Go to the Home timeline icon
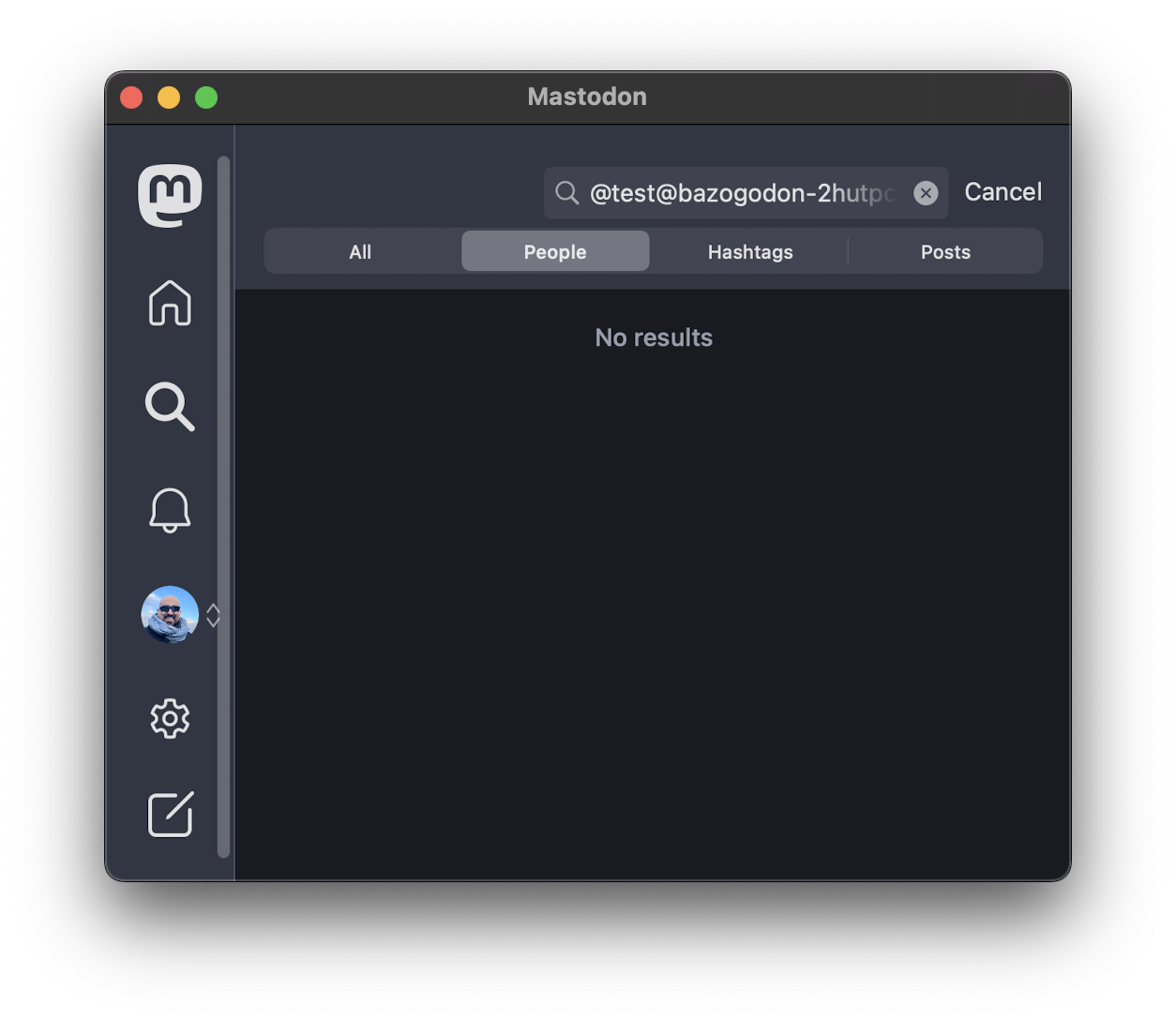This screenshot has width=1176, height=1020. pyautogui.click(x=170, y=303)
